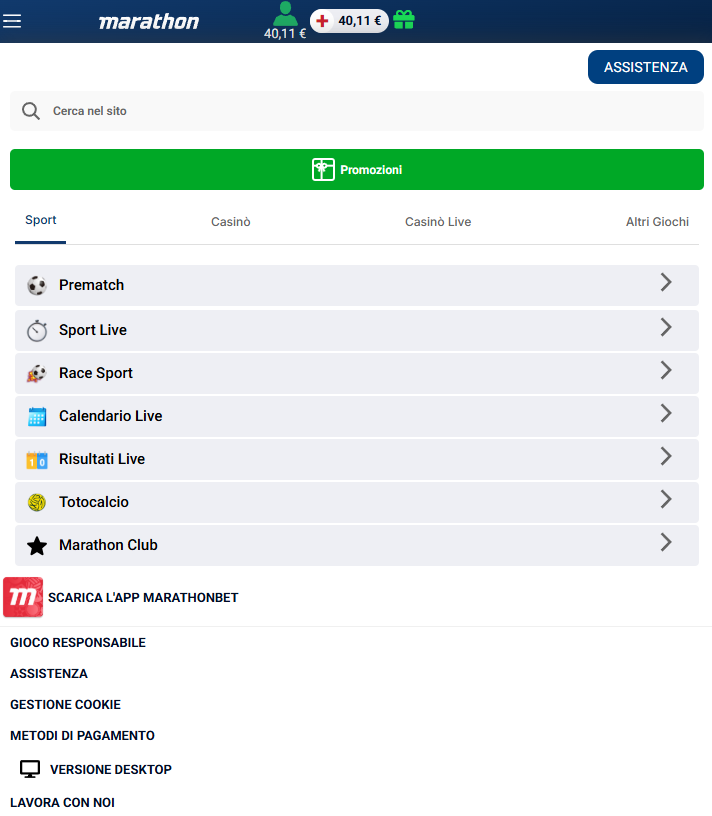Switch to the Casinò tab

coord(231,222)
